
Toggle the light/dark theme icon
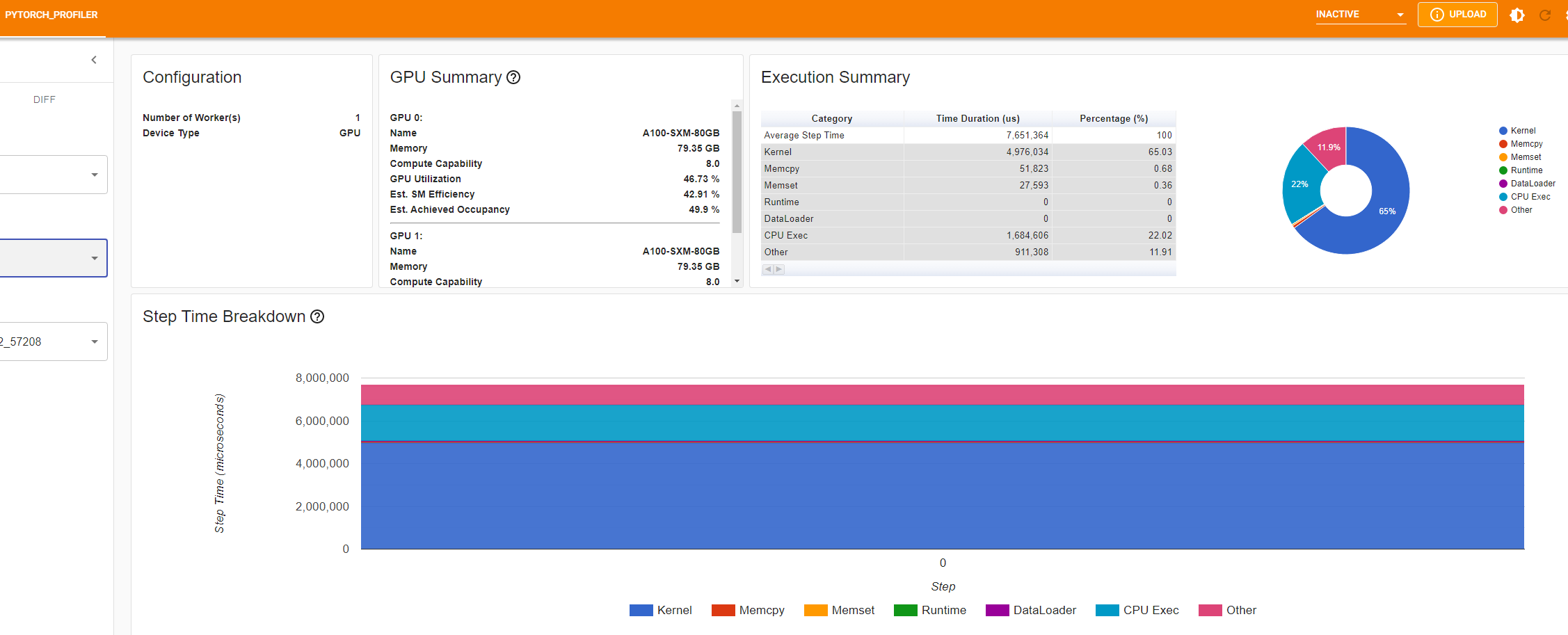[1517, 15]
